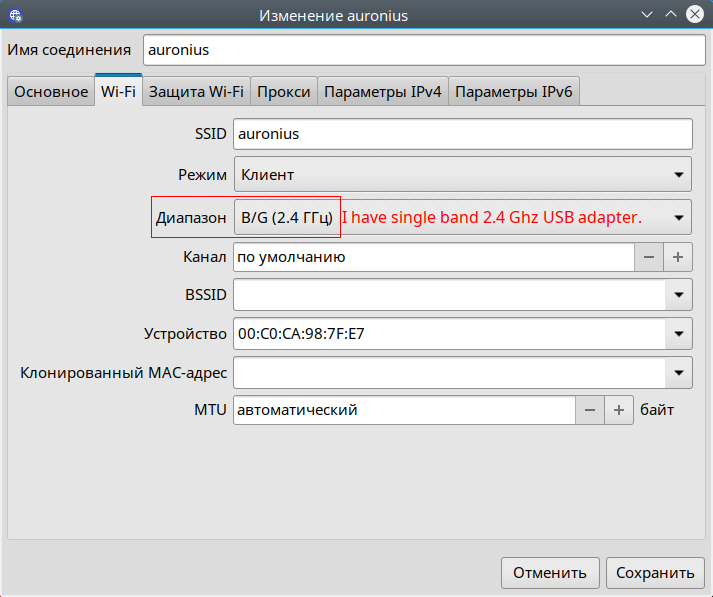Open the Параметры IPv4 tab
The image size is (713, 597).
[x=383, y=92]
